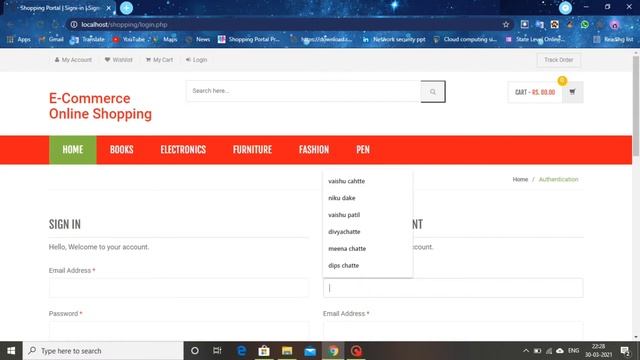The height and width of the screenshot is (360, 640).
Task: Go to My Account link
Action: 73,60
